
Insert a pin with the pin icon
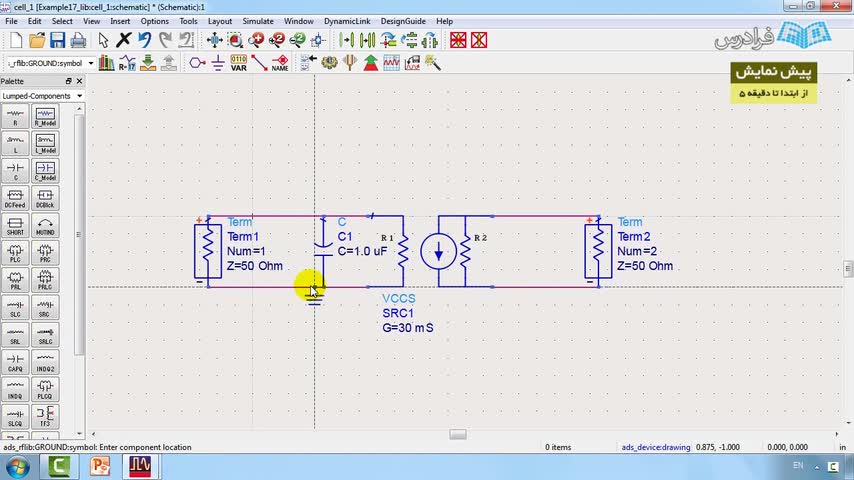(197, 63)
